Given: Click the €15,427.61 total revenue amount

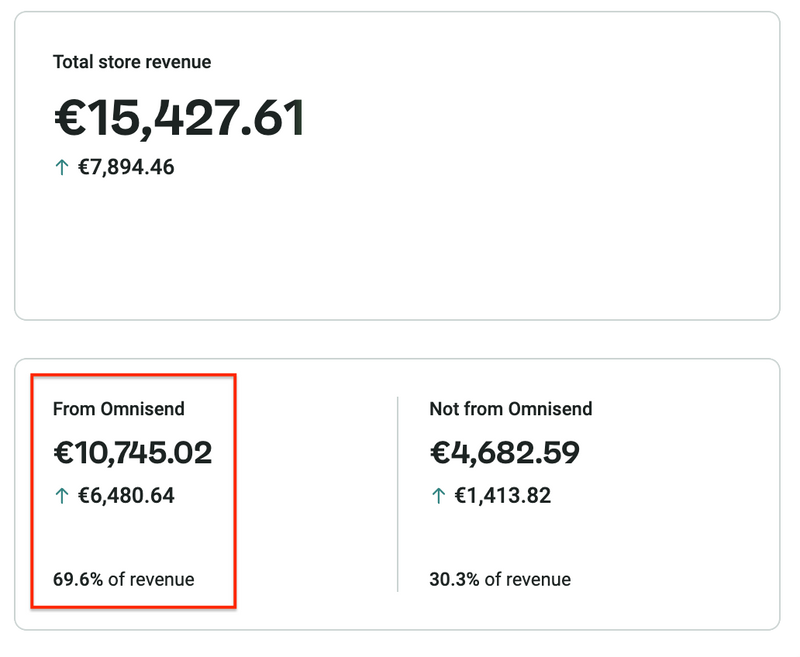Looking at the screenshot, I should (178, 119).
